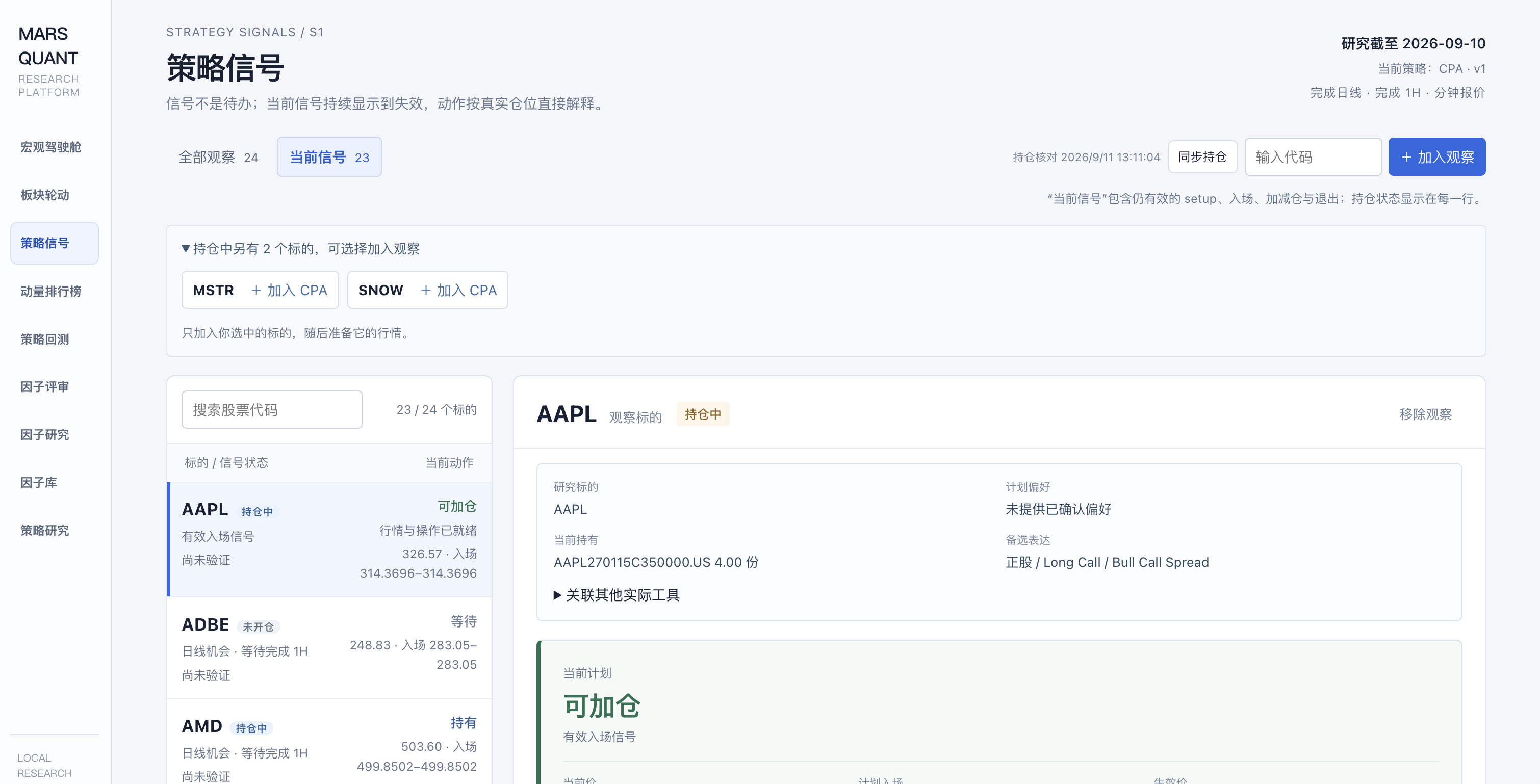Click the 可加仓 action on the AAPL row
Screen dimensions: 1540x784
click(x=457, y=507)
